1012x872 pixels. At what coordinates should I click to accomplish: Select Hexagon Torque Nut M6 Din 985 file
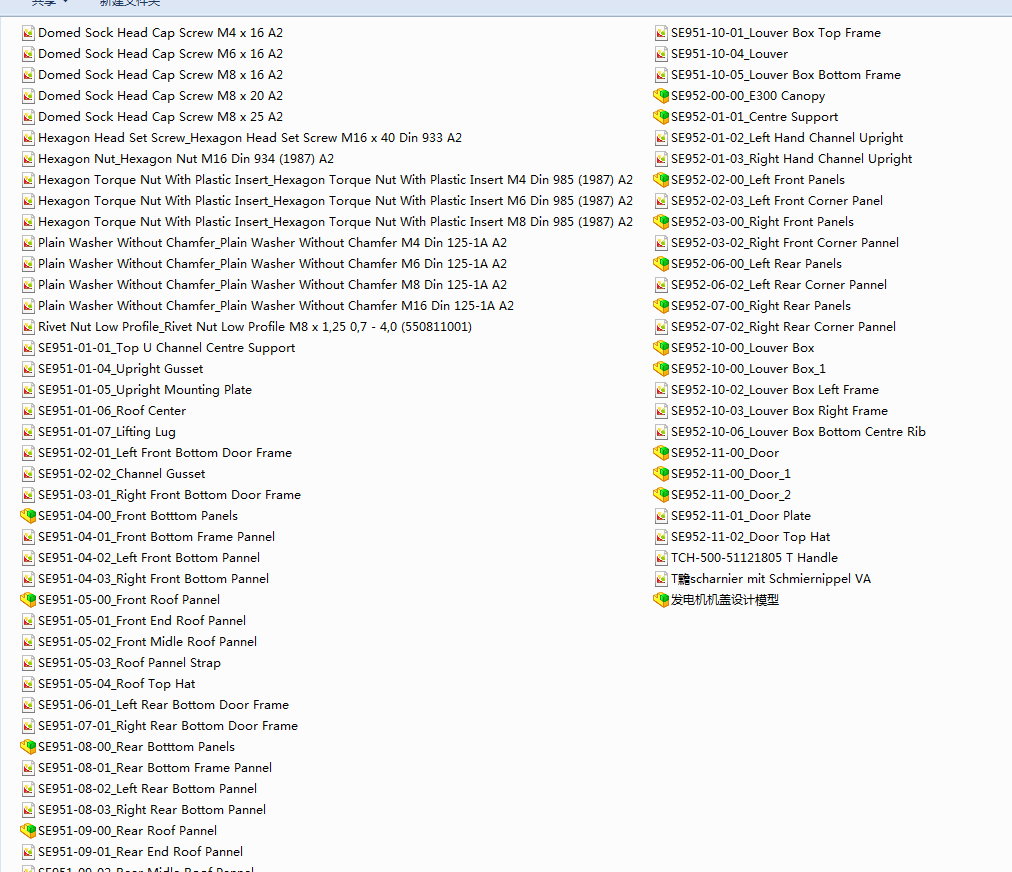(x=335, y=201)
